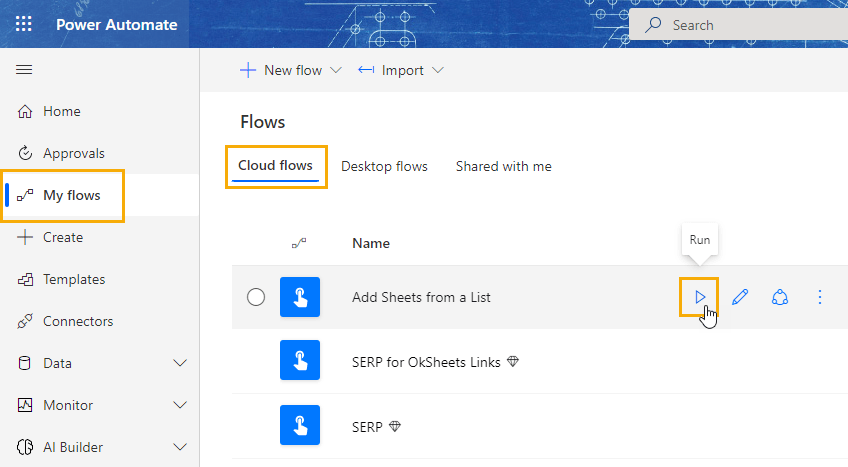
Task: Open more commands for Add Sheets from a List
Action: pos(820,297)
